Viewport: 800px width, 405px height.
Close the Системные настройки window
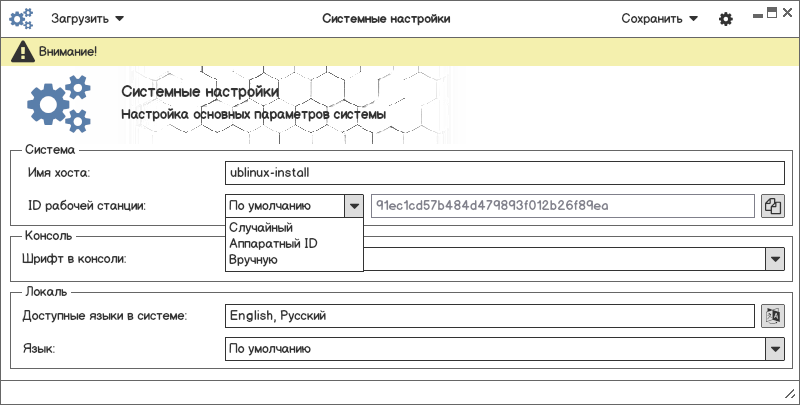tap(787, 14)
